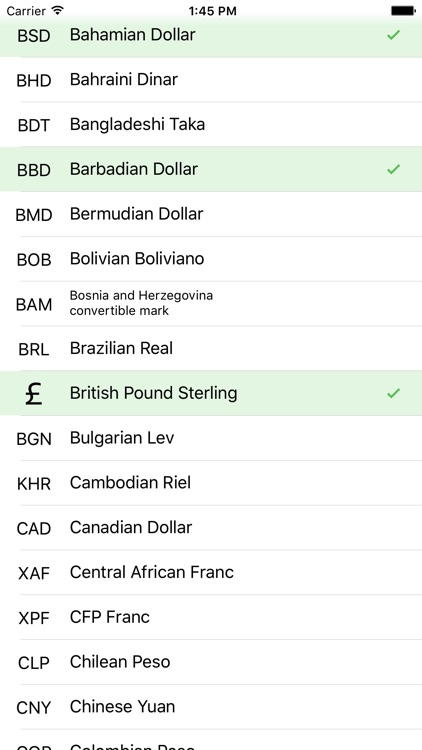The width and height of the screenshot is (422, 750).
Task: Uncheck the Bahamian Dollar checkmark
Action: [393, 35]
